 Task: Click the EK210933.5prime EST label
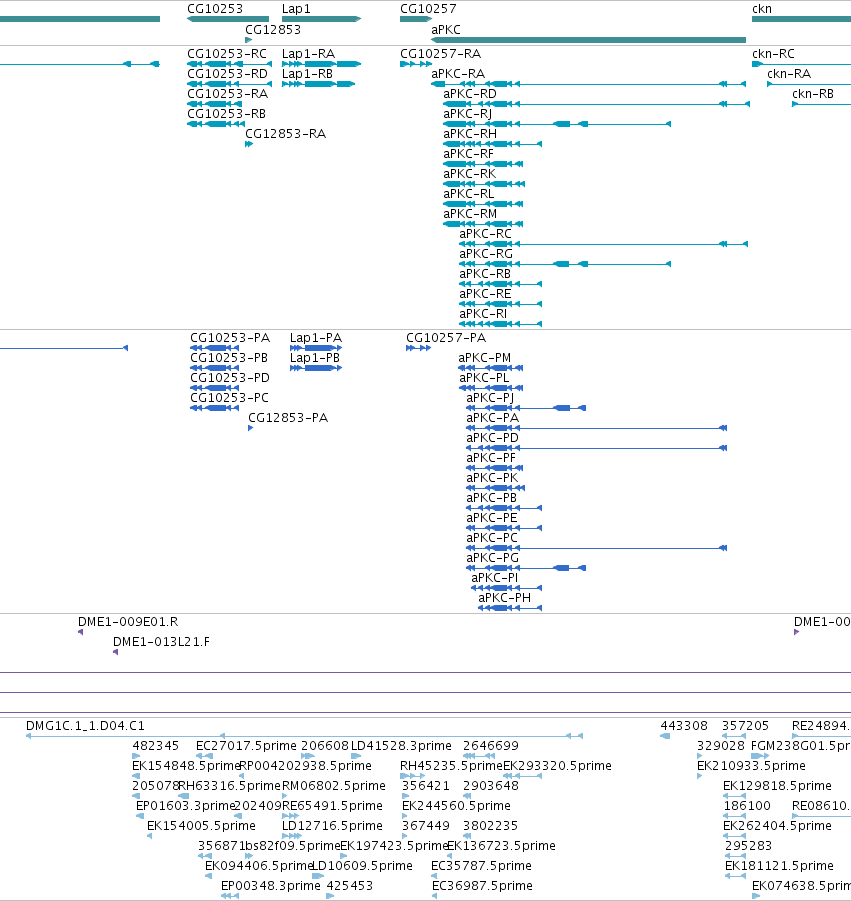pyautogui.click(x=752, y=766)
